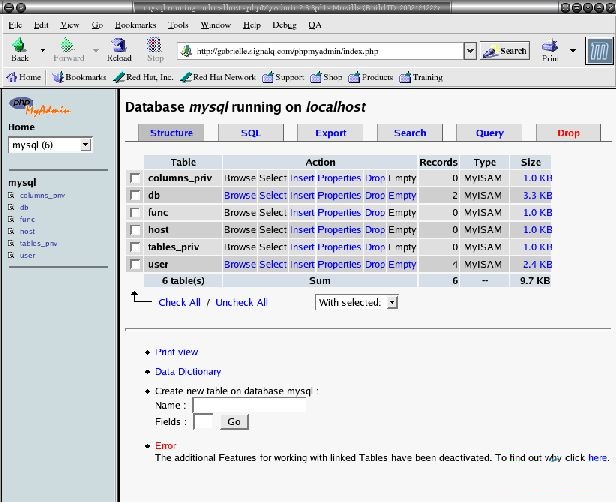
Task: Click the Forward navigation icon
Action: tap(68, 49)
